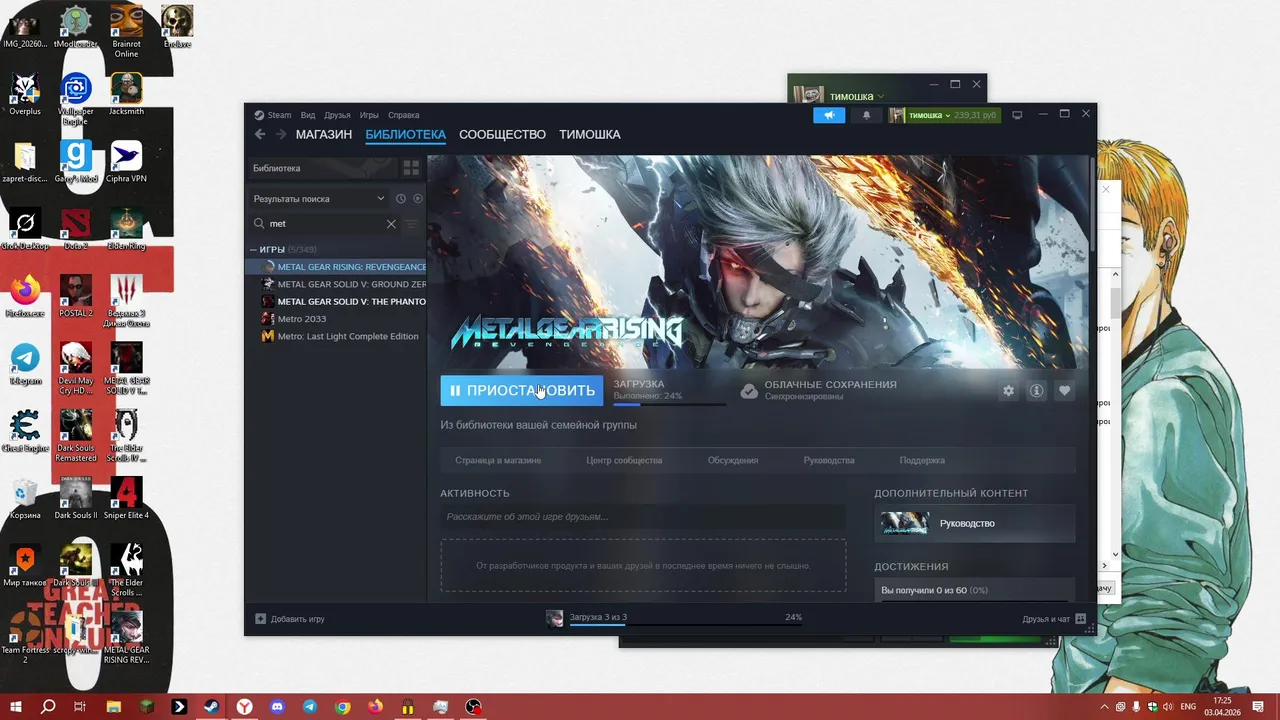
Task: Open advanced search filter options icon
Action: (411, 224)
